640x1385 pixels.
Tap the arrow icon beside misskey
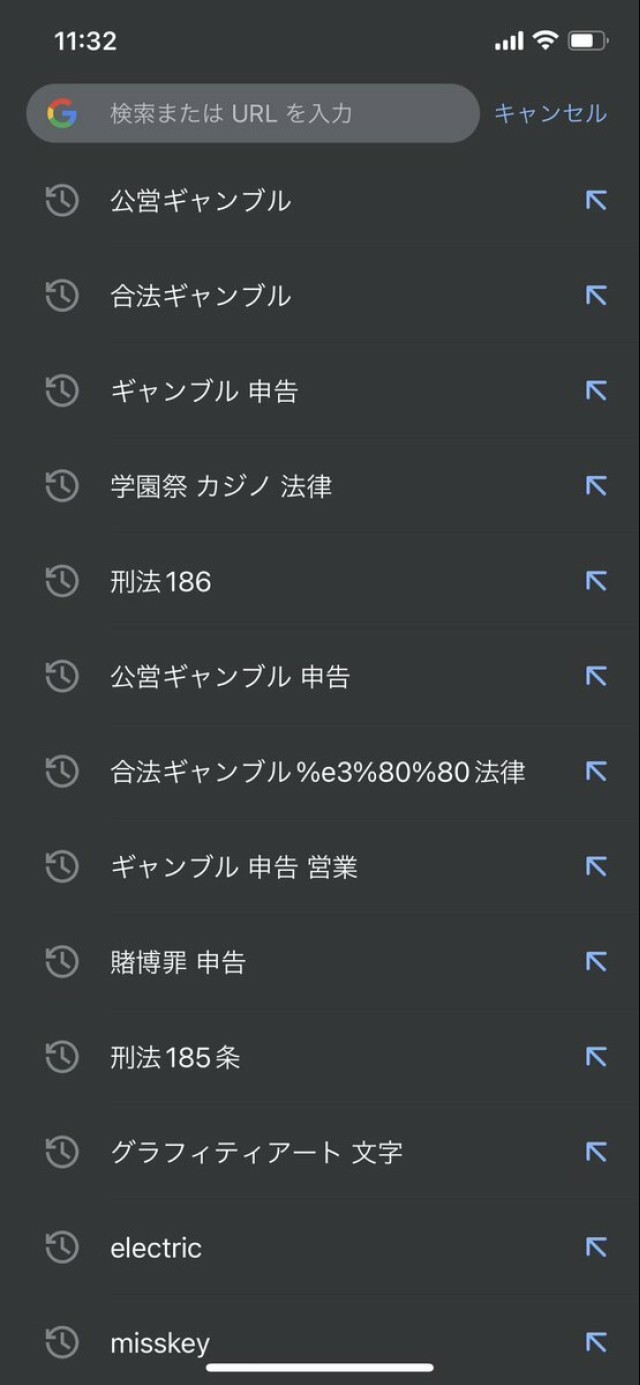[596, 1342]
